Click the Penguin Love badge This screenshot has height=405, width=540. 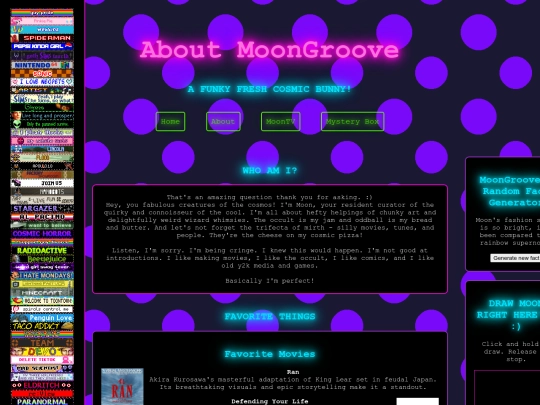(42, 318)
